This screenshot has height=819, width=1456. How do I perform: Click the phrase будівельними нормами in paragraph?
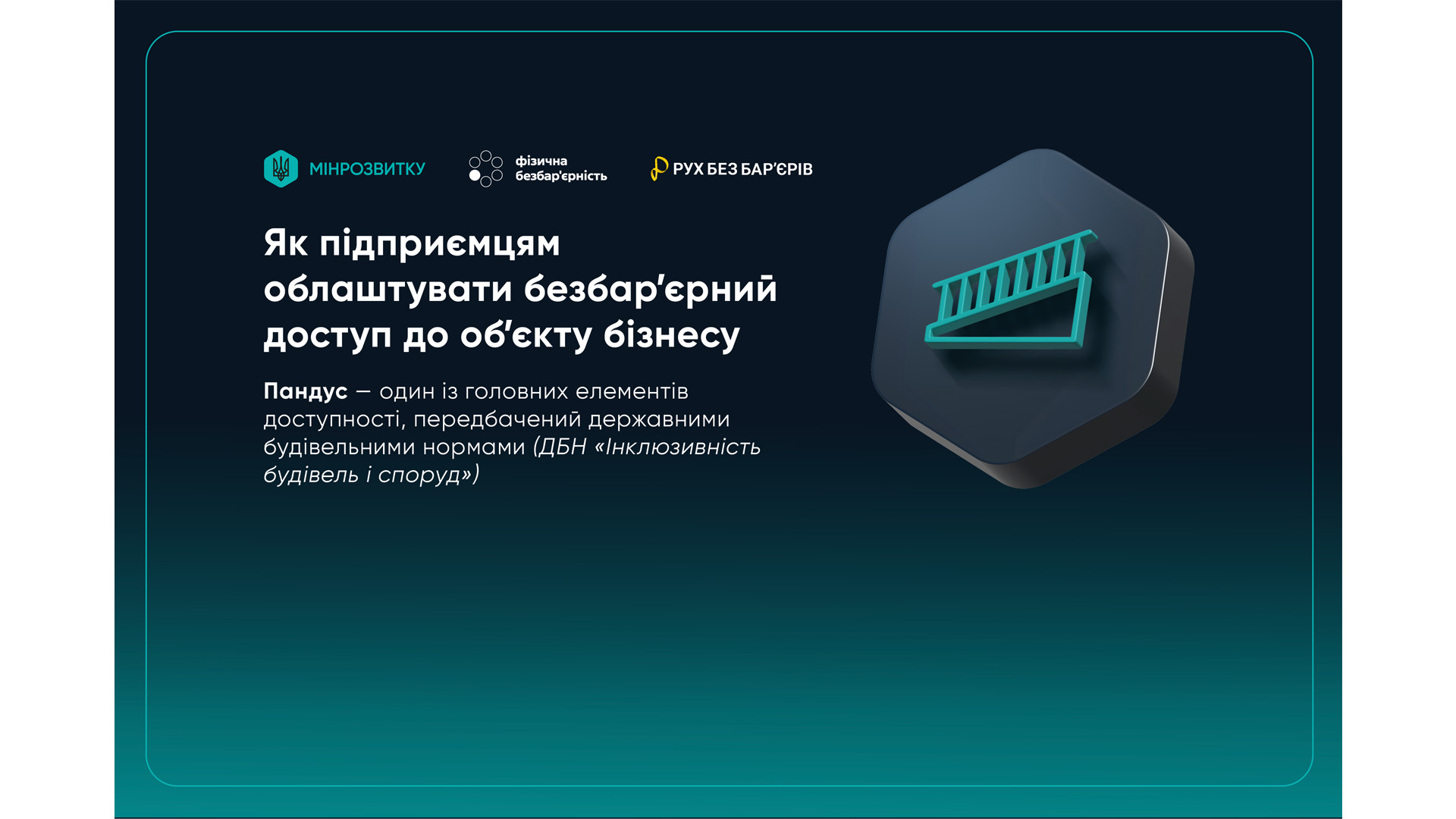coord(394,447)
